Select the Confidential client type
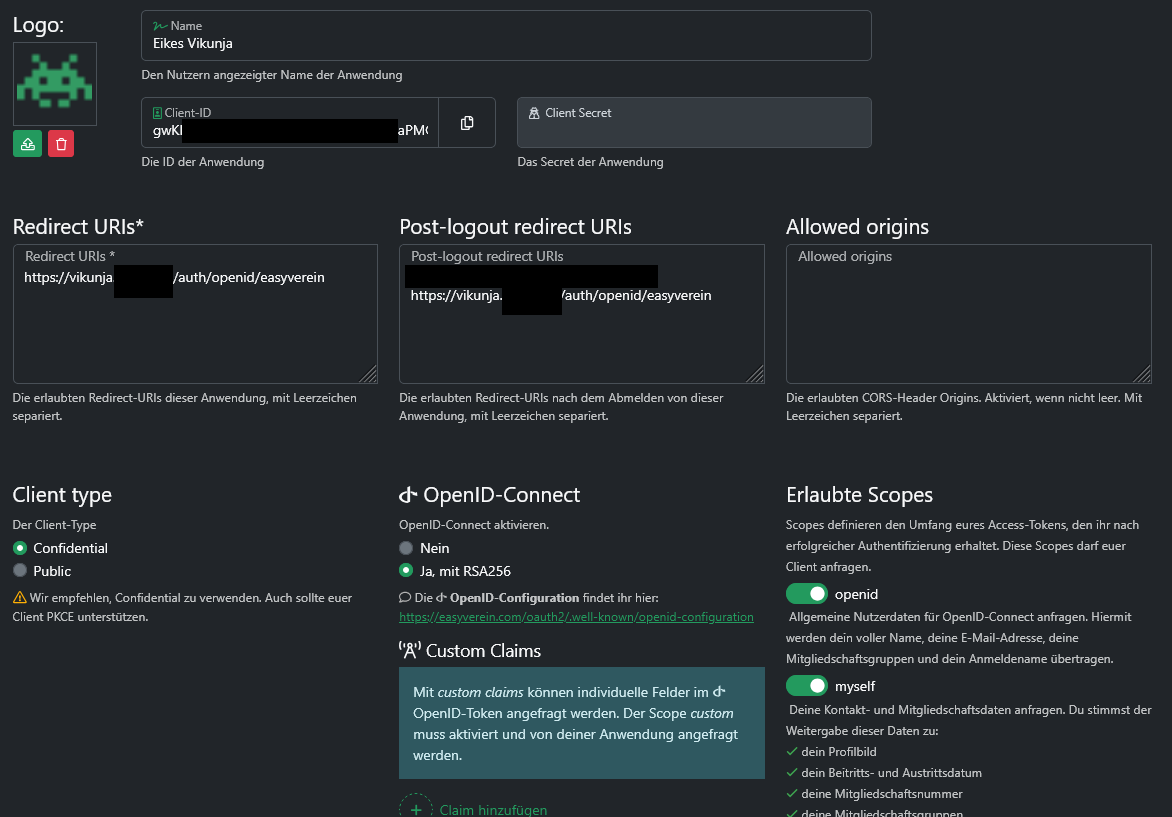Viewport: 1172px width, 817px height. 20,548
